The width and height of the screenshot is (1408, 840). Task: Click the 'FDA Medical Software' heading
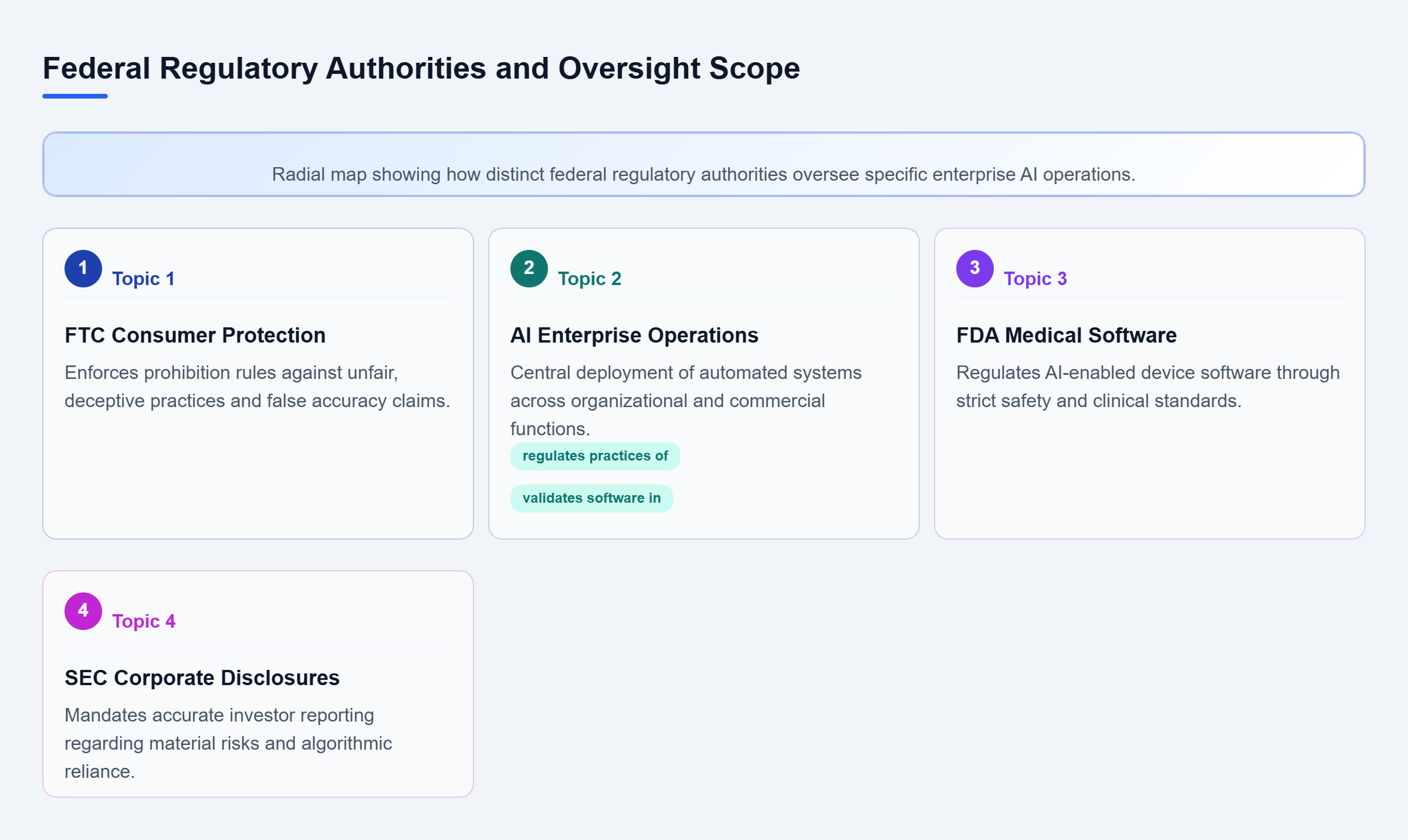(1067, 336)
